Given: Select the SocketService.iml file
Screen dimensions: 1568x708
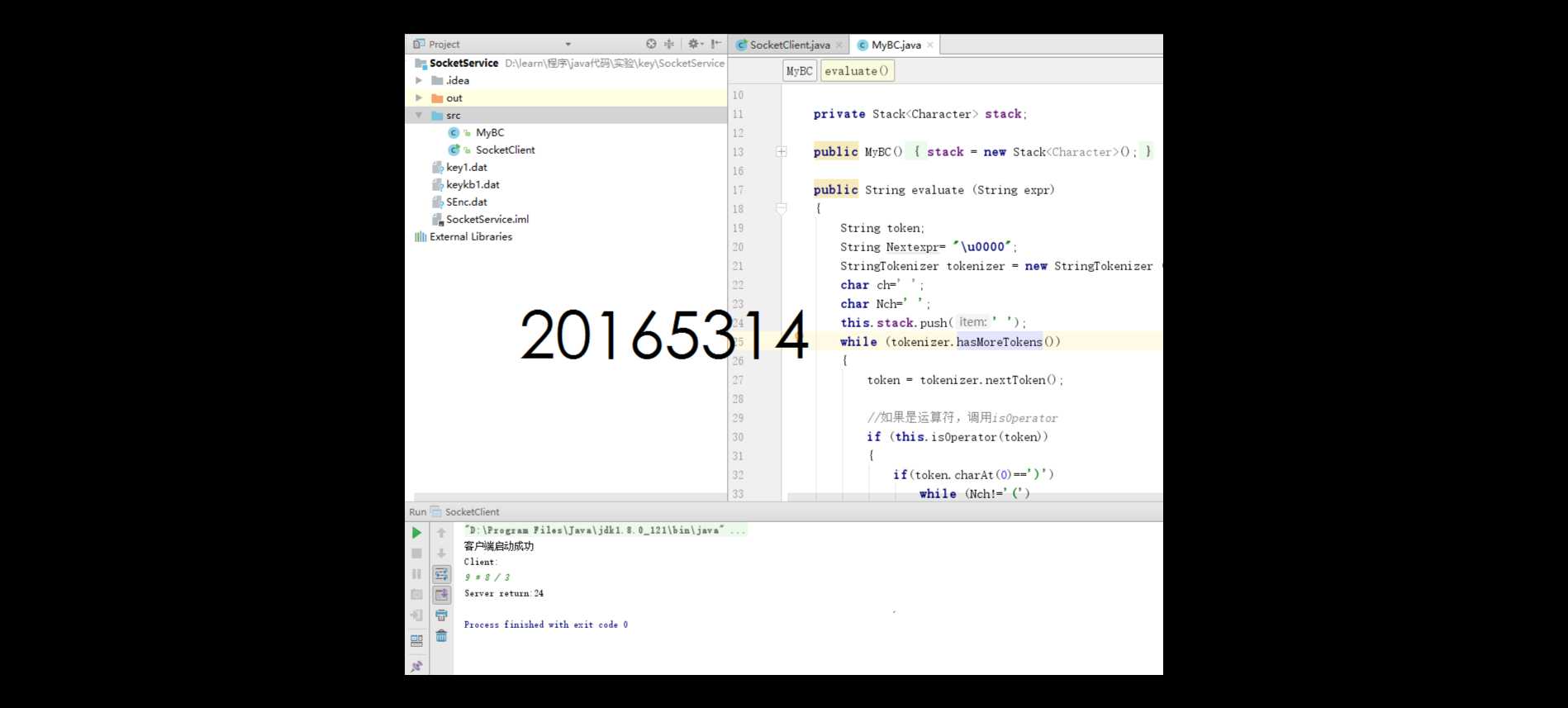Looking at the screenshot, I should coord(487,219).
